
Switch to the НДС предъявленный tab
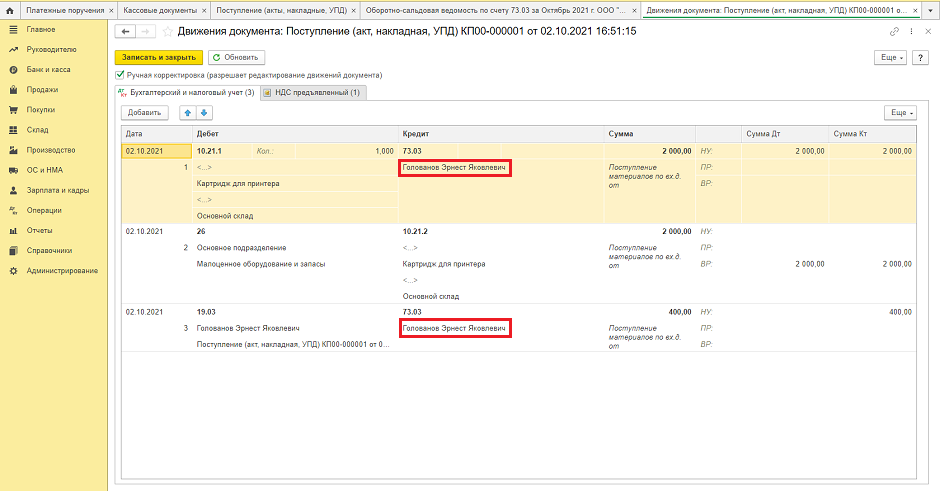tap(313, 93)
